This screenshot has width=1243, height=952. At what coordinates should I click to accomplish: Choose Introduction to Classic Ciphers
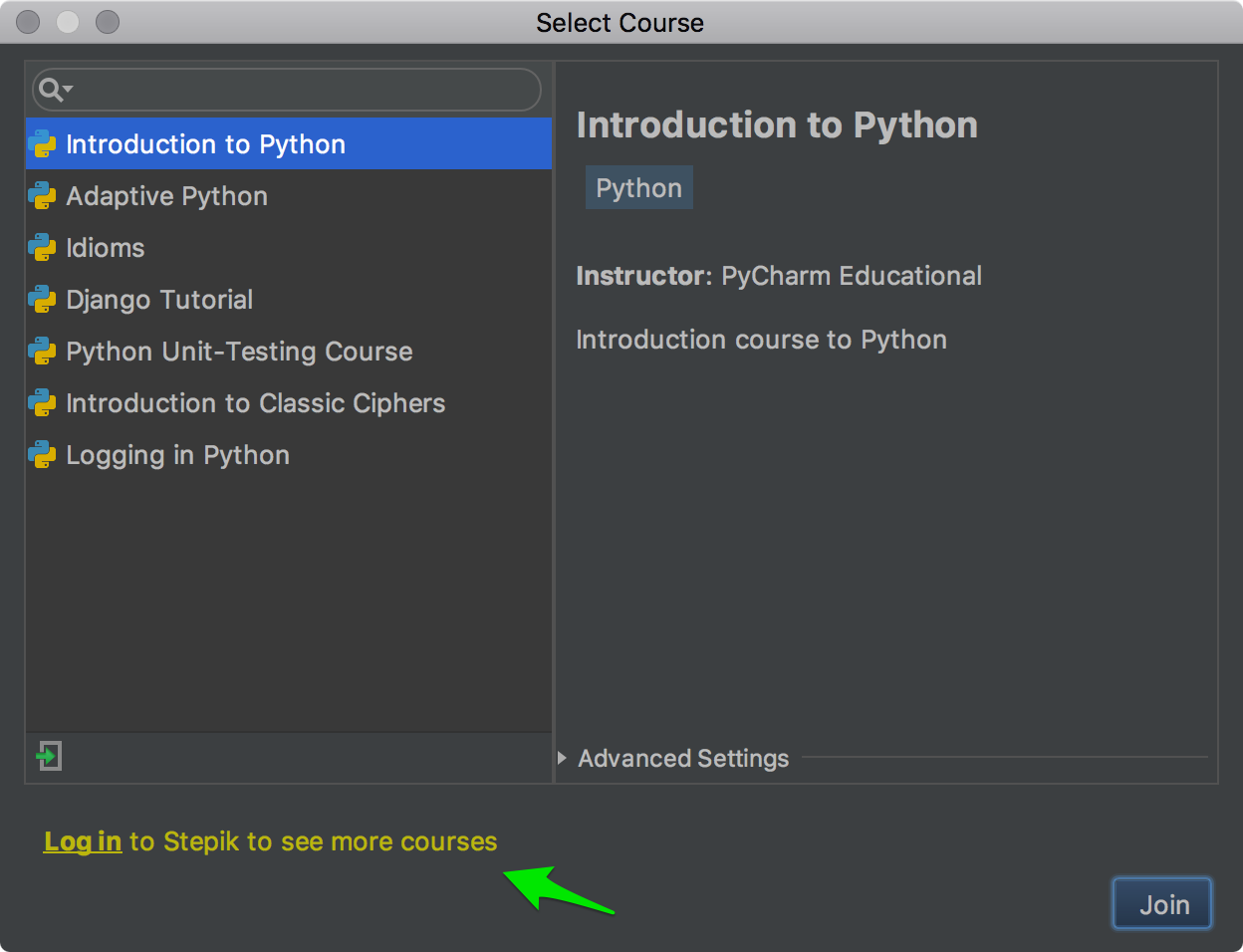[x=289, y=403]
